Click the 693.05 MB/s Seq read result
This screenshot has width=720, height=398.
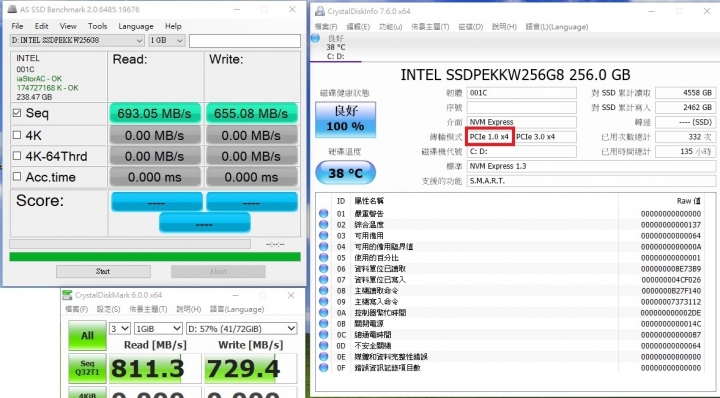click(x=155, y=113)
